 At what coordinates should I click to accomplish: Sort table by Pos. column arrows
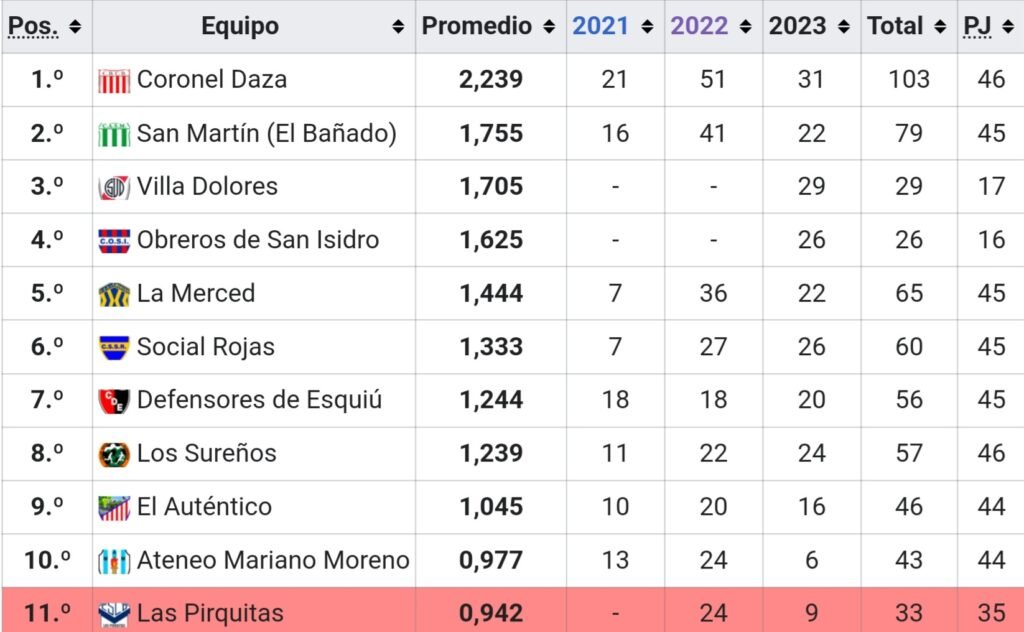pos(75,27)
